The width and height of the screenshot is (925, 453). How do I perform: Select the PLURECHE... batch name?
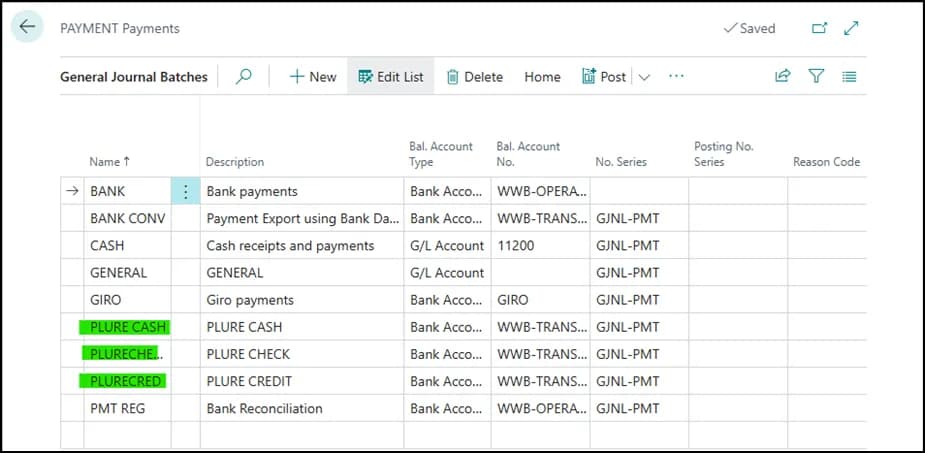127,354
